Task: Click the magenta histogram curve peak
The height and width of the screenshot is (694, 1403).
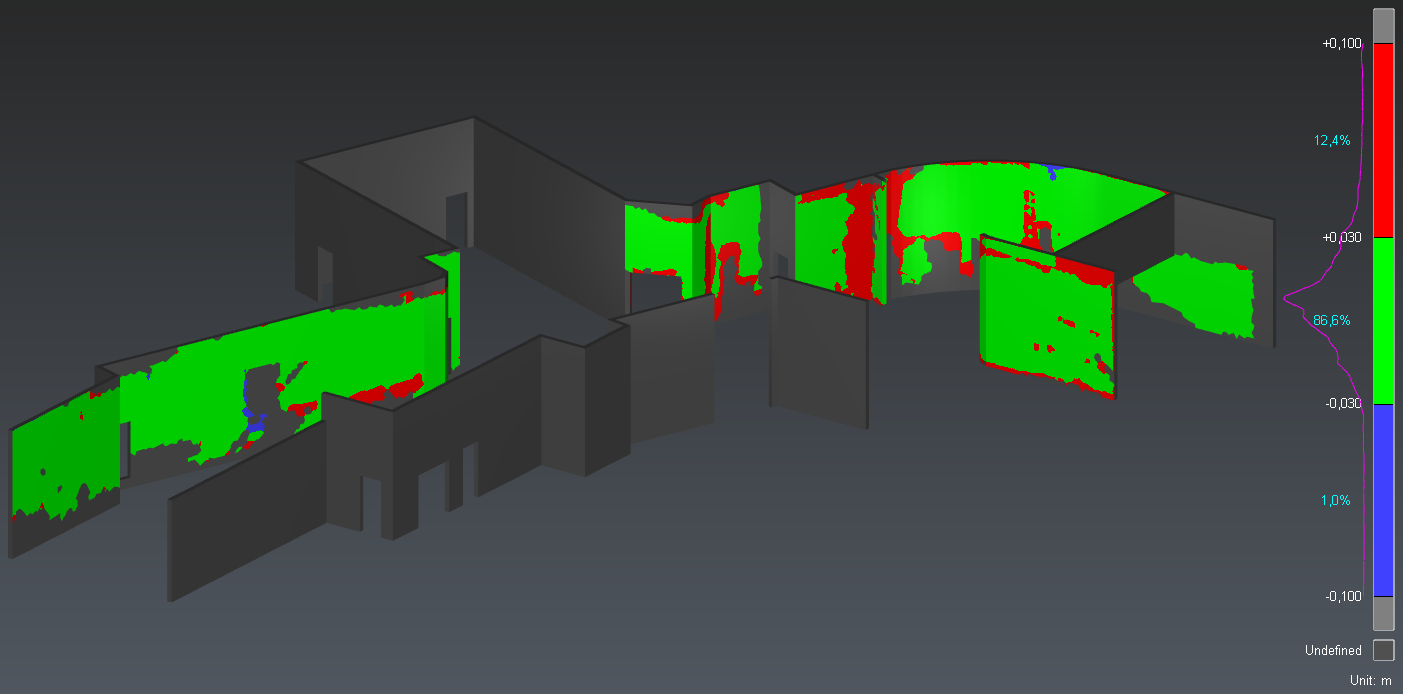Action: 1288,296
